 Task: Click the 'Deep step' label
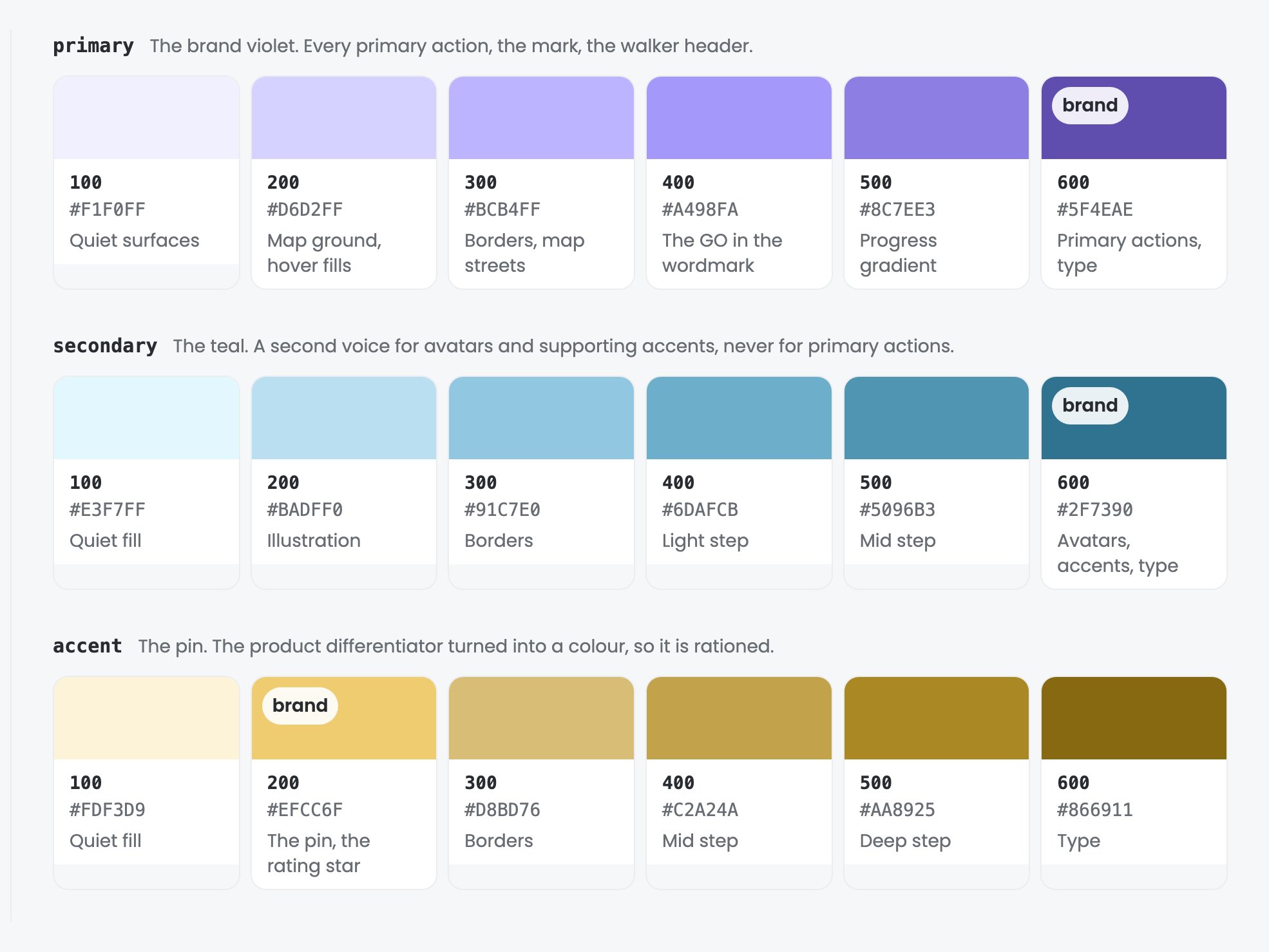(x=905, y=841)
